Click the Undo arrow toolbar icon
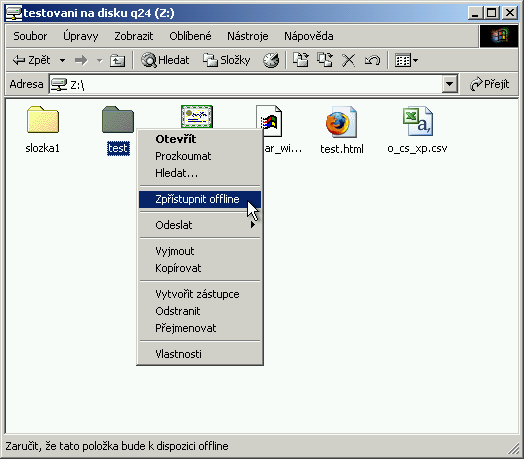 coord(372,61)
